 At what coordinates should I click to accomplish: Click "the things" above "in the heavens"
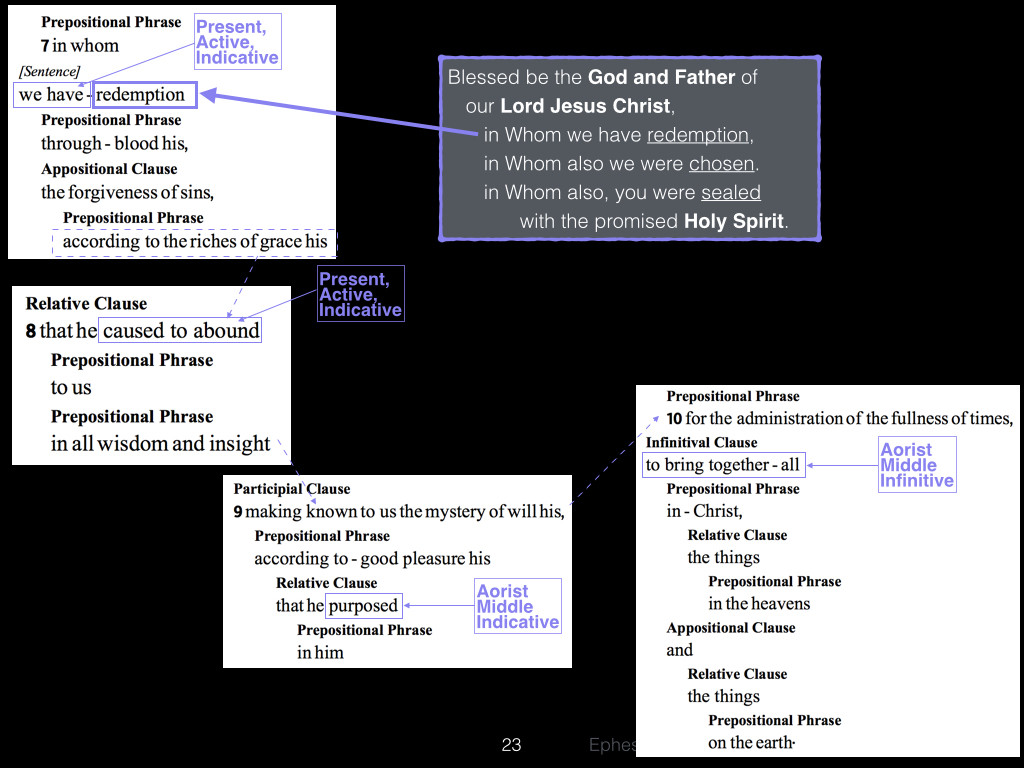pos(724,558)
